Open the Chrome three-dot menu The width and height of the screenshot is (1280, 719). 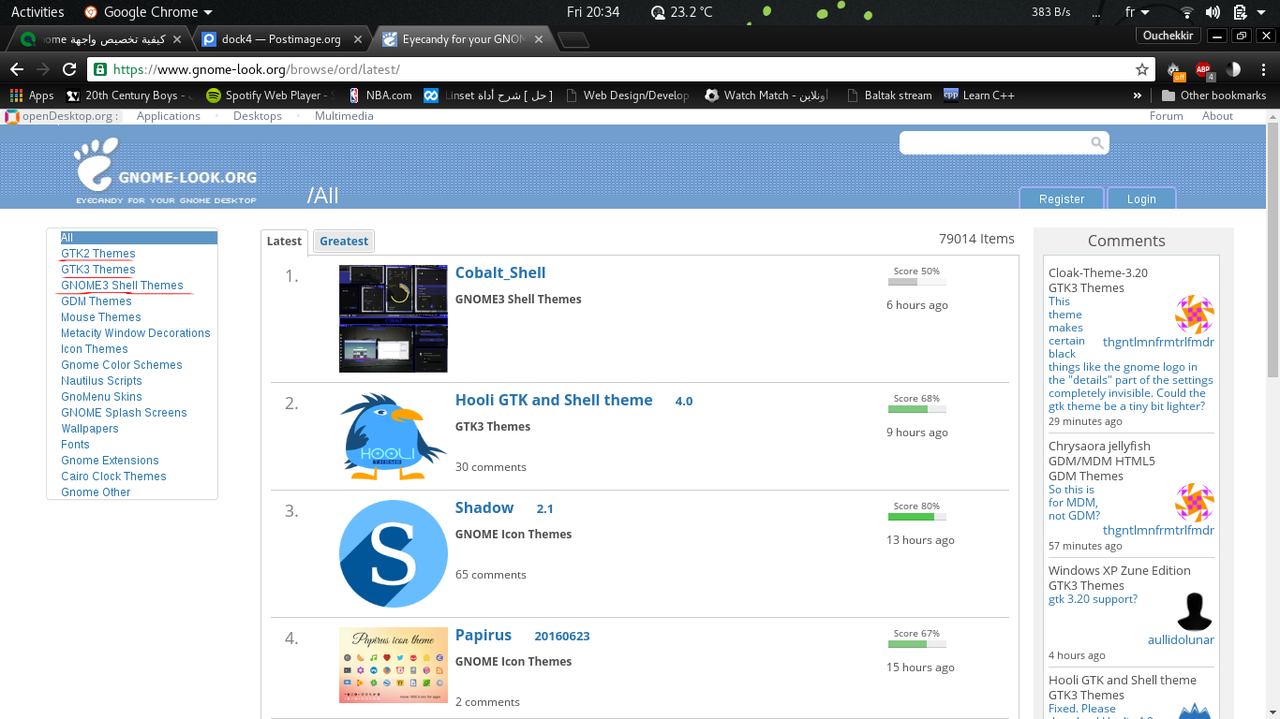pos(1262,70)
